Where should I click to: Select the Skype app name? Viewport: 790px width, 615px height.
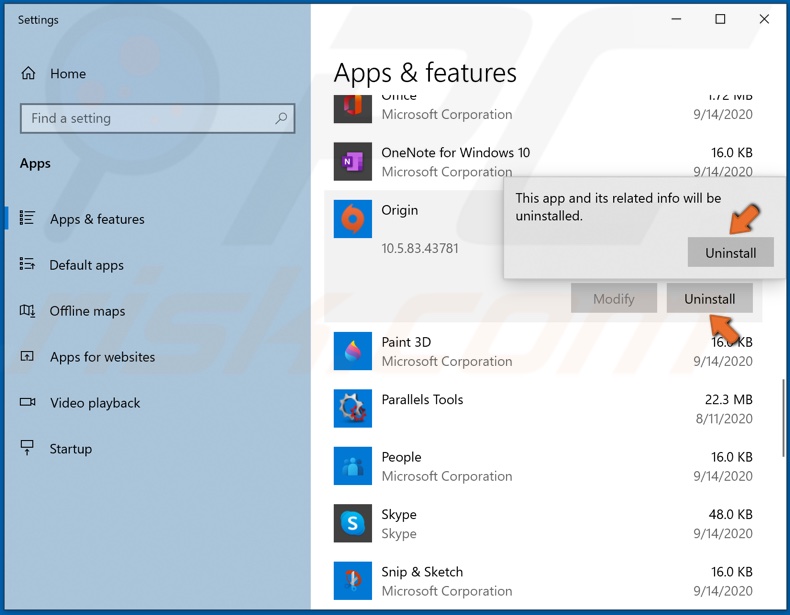coord(399,515)
